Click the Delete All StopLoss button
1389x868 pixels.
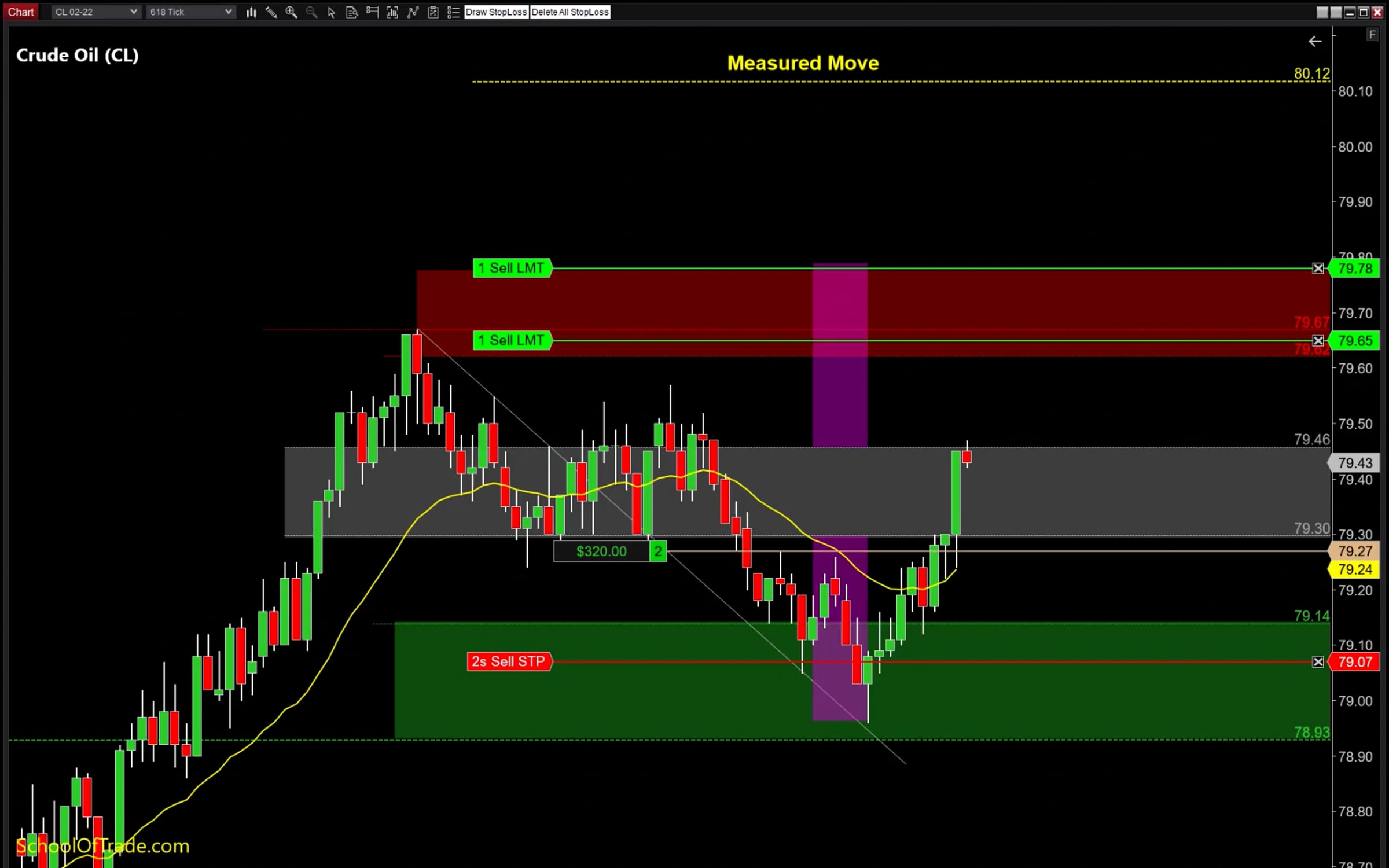[570, 12]
